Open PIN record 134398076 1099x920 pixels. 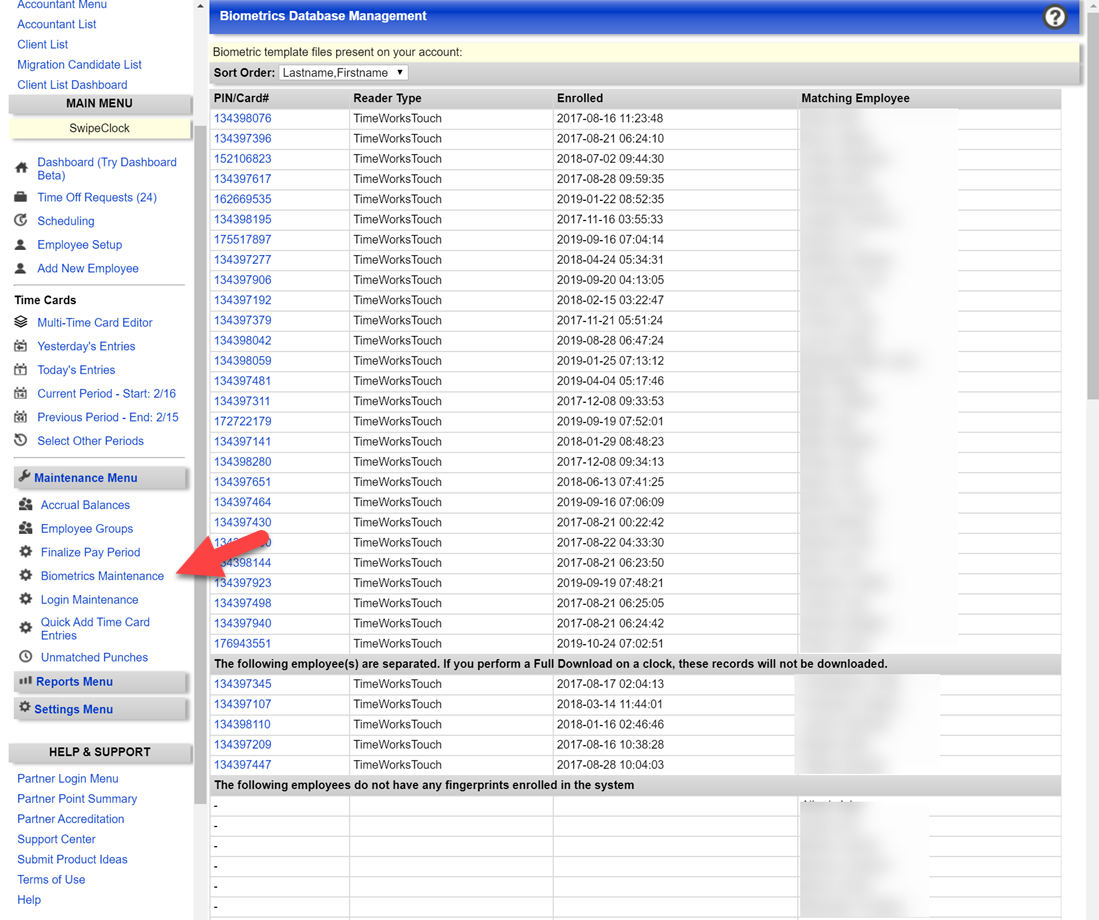[242, 118]
